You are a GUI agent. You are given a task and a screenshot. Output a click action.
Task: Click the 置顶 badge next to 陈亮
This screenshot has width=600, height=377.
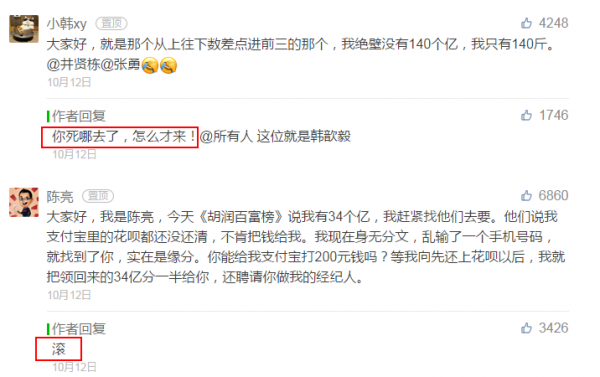coord(98,196)
